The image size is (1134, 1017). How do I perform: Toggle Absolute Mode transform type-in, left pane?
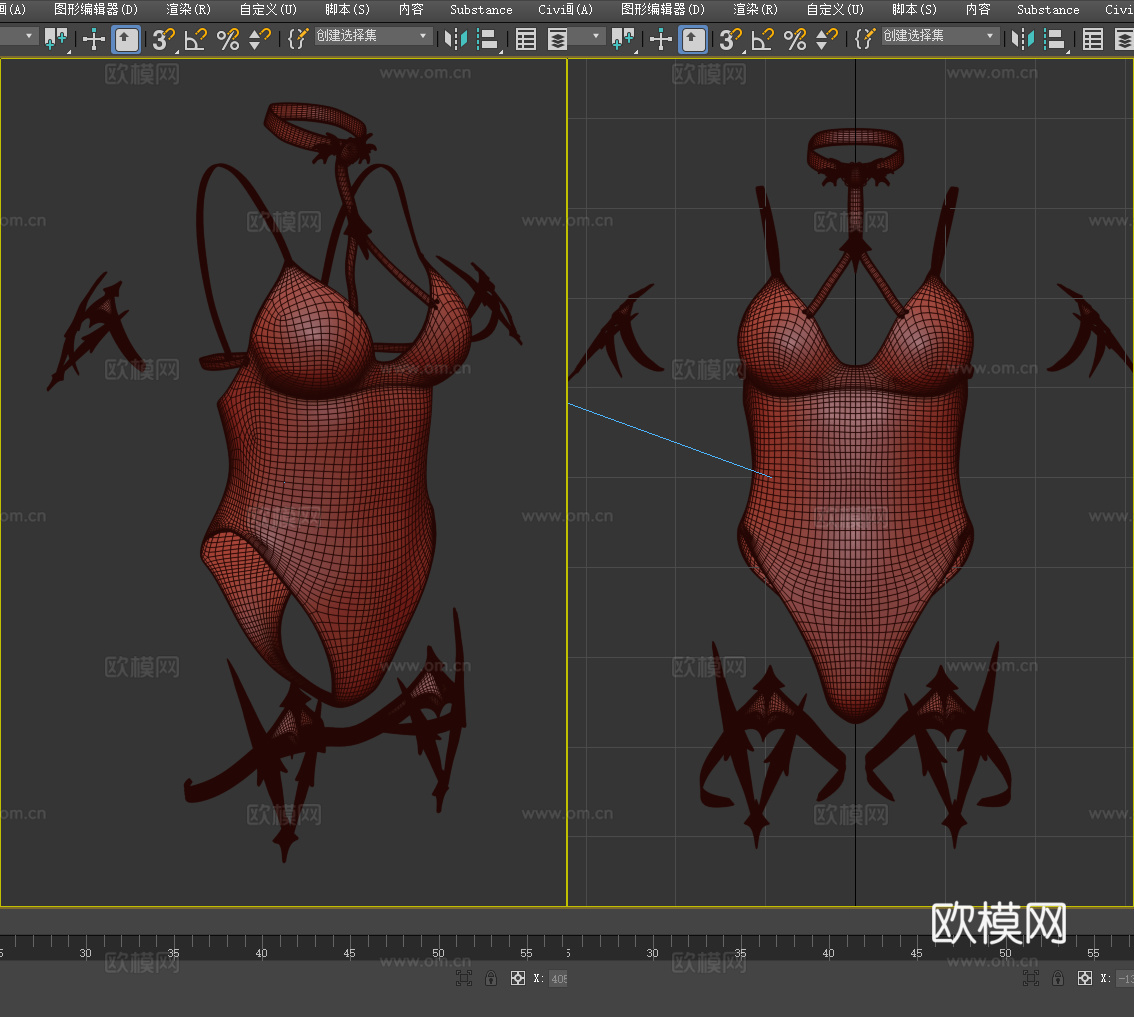click(518, 978)
